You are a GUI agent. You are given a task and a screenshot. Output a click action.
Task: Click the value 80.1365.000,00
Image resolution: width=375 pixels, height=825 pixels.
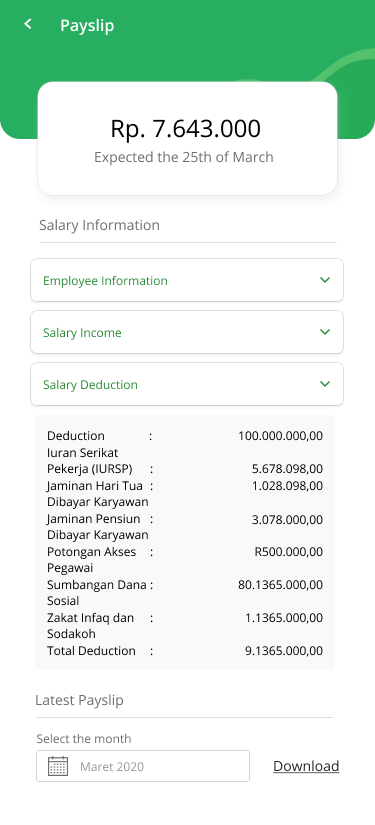(280, 585)
